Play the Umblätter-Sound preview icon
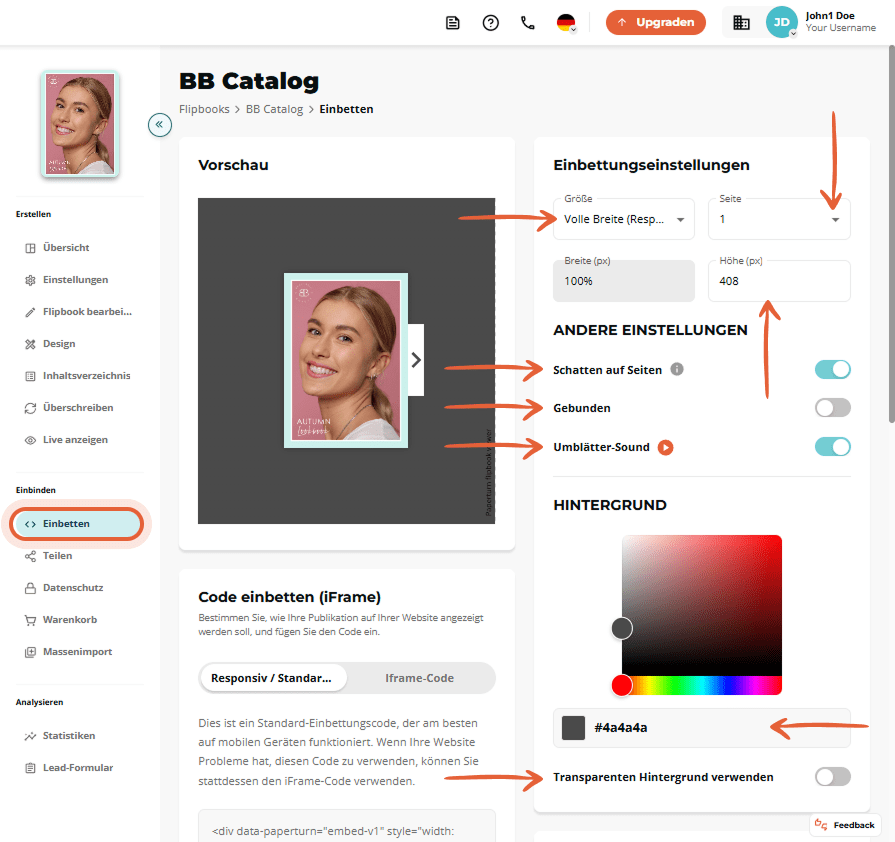Image resolution: width=895 pixels, height=842 pixels. click(x=665, y=447)
